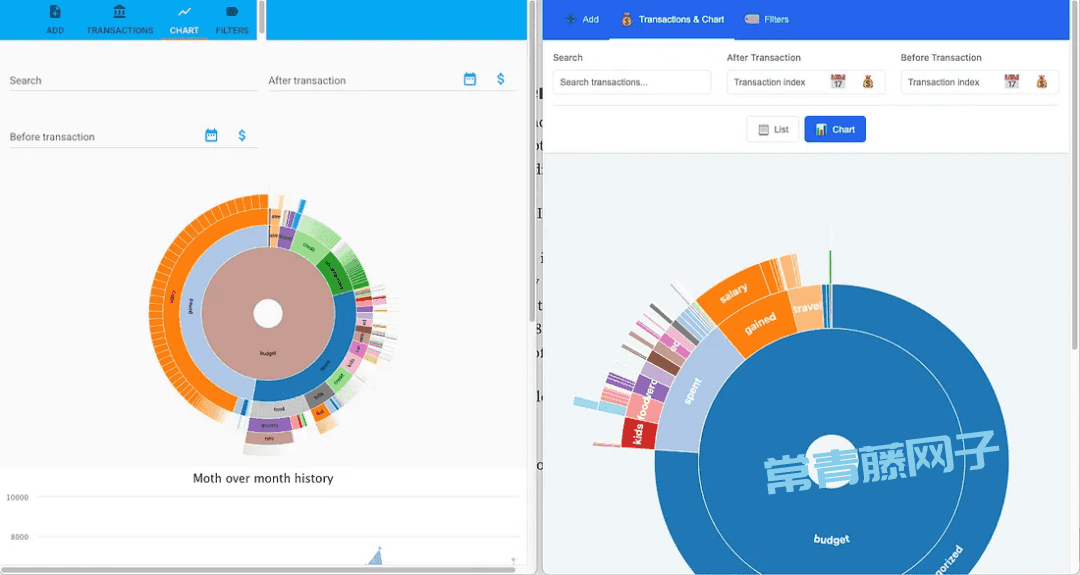Click calendar icon in Before Transaction field, right app

[x=1011, y=82]
